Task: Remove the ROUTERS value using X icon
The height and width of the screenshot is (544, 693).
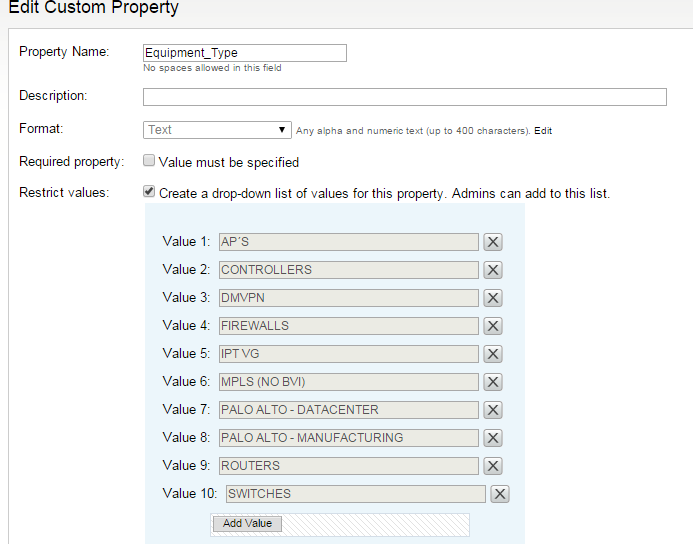Action: click(493, 466)
